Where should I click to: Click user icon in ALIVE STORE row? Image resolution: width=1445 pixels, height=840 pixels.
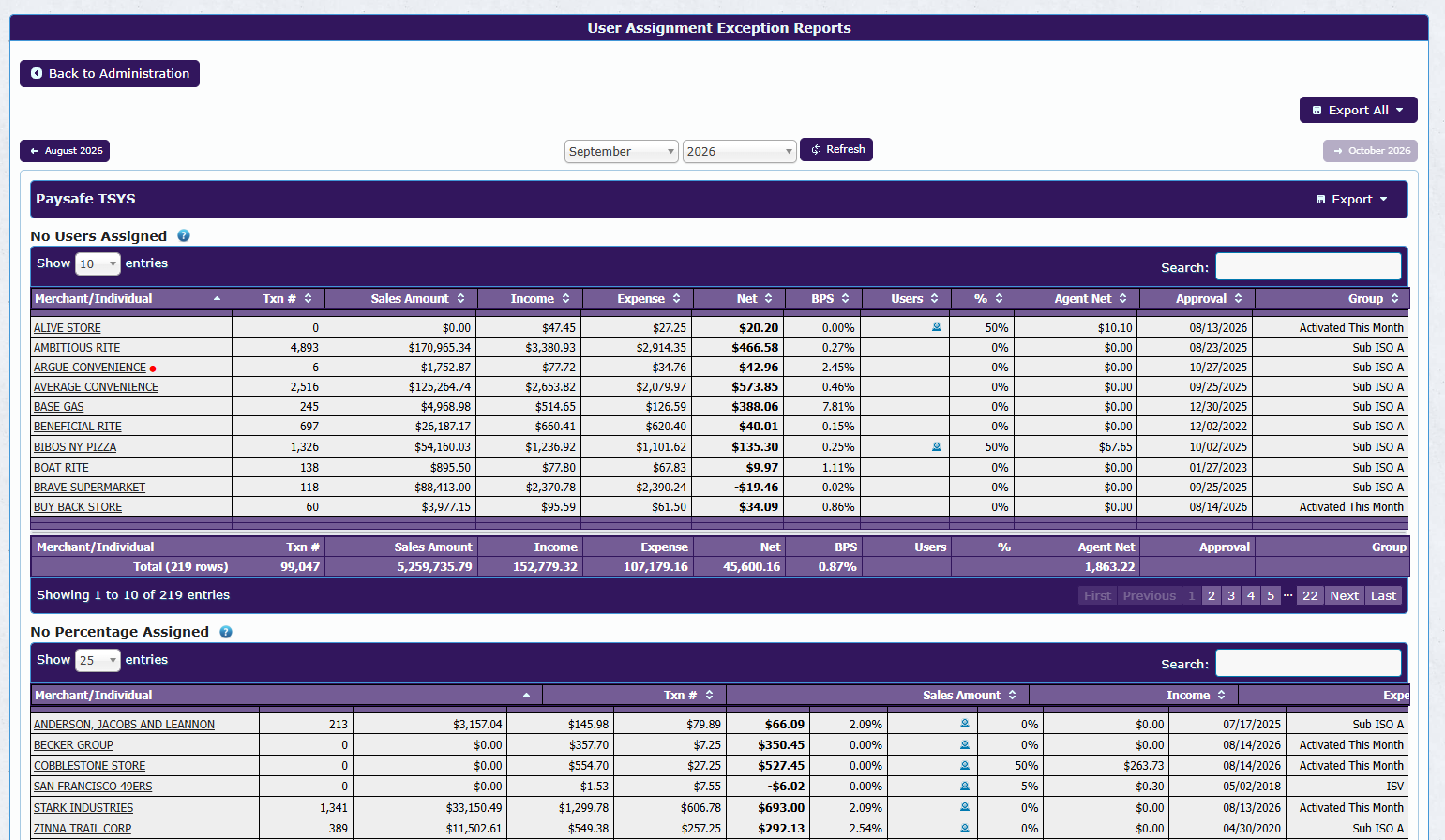[x=937, y=327]
